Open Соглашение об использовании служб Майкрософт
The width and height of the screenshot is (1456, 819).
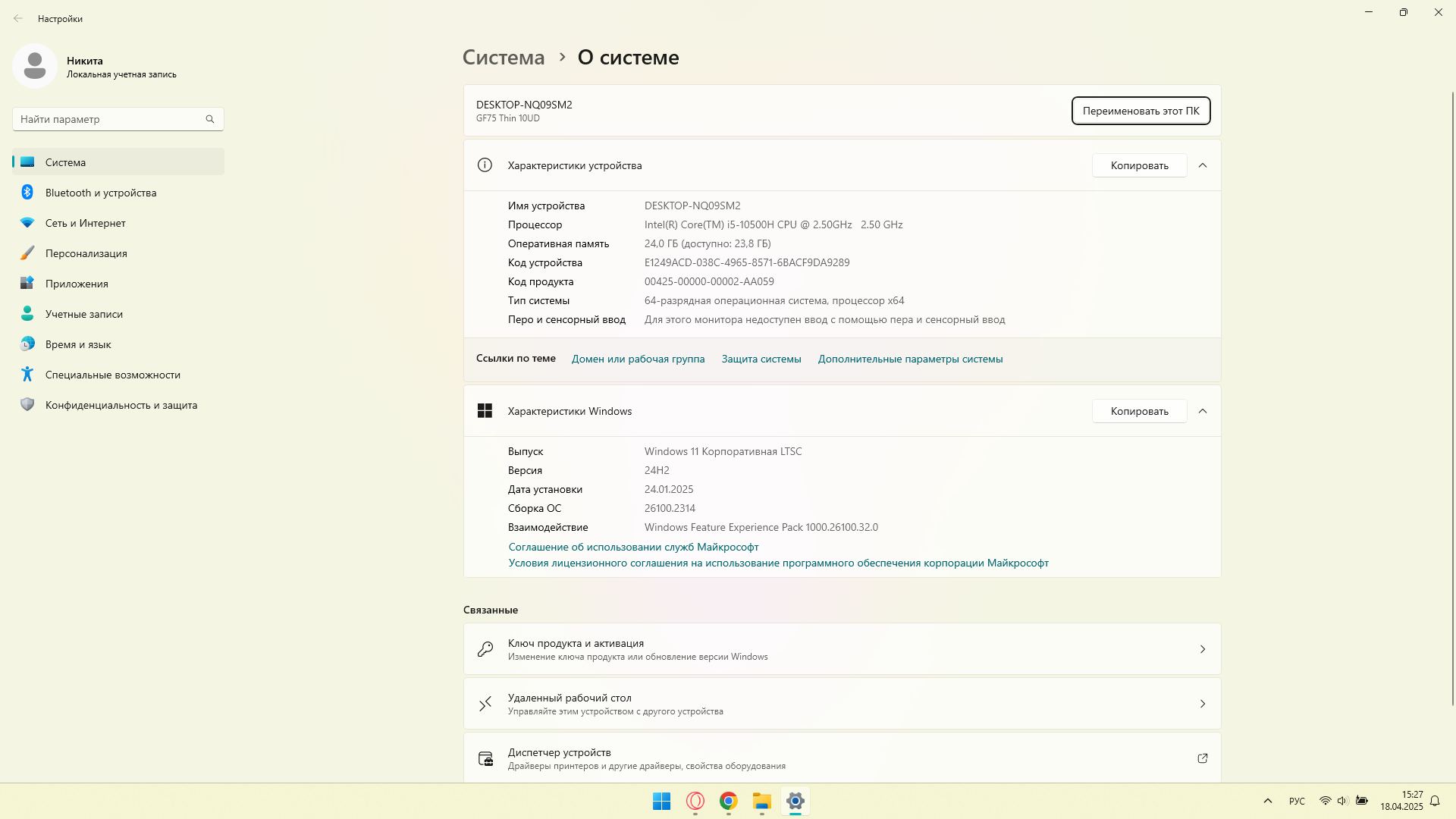[x=633, y=547]
